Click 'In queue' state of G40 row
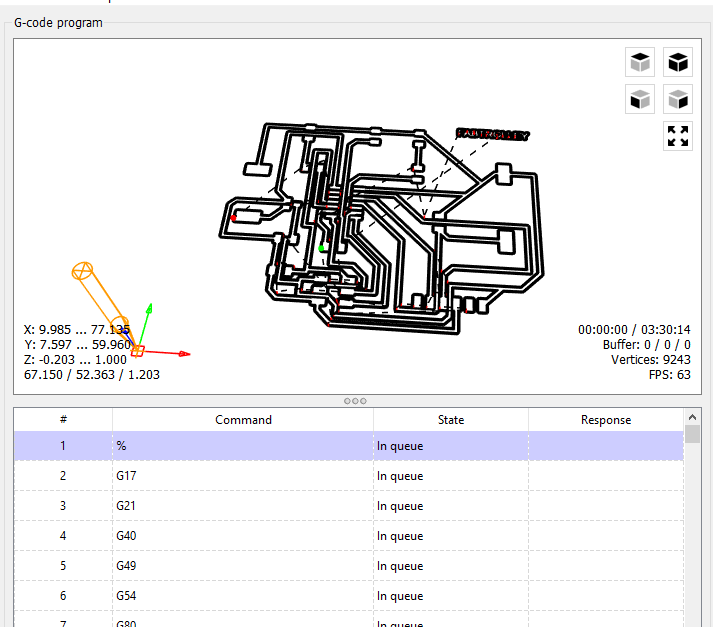The image size is (713, 627). [451, 536]
